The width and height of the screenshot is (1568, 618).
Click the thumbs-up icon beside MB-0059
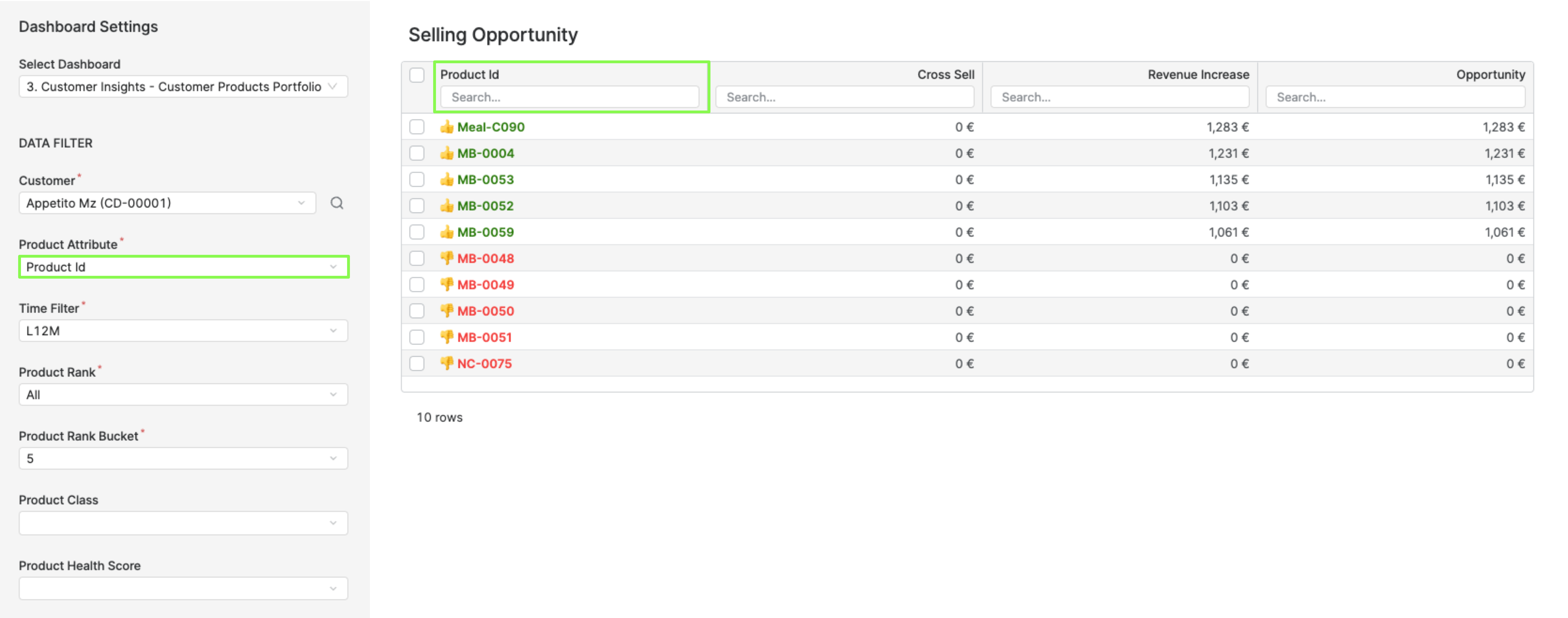pos(447,232)
